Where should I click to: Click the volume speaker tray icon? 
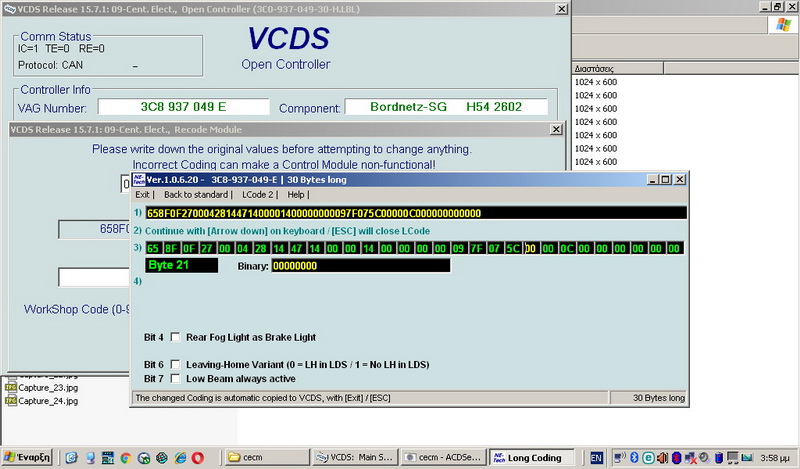point(662,457)
